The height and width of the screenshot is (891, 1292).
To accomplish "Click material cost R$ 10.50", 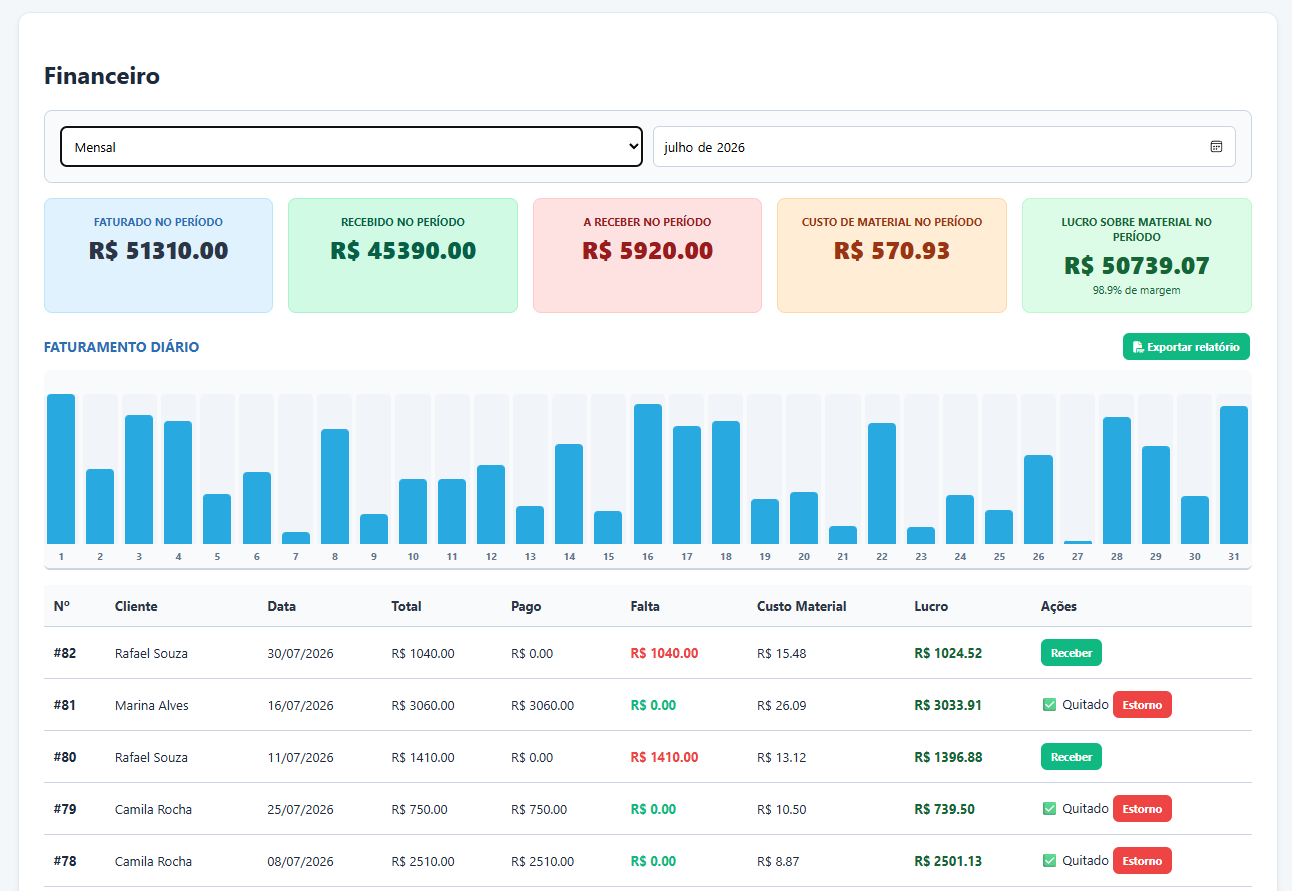I will coord(781,809).
